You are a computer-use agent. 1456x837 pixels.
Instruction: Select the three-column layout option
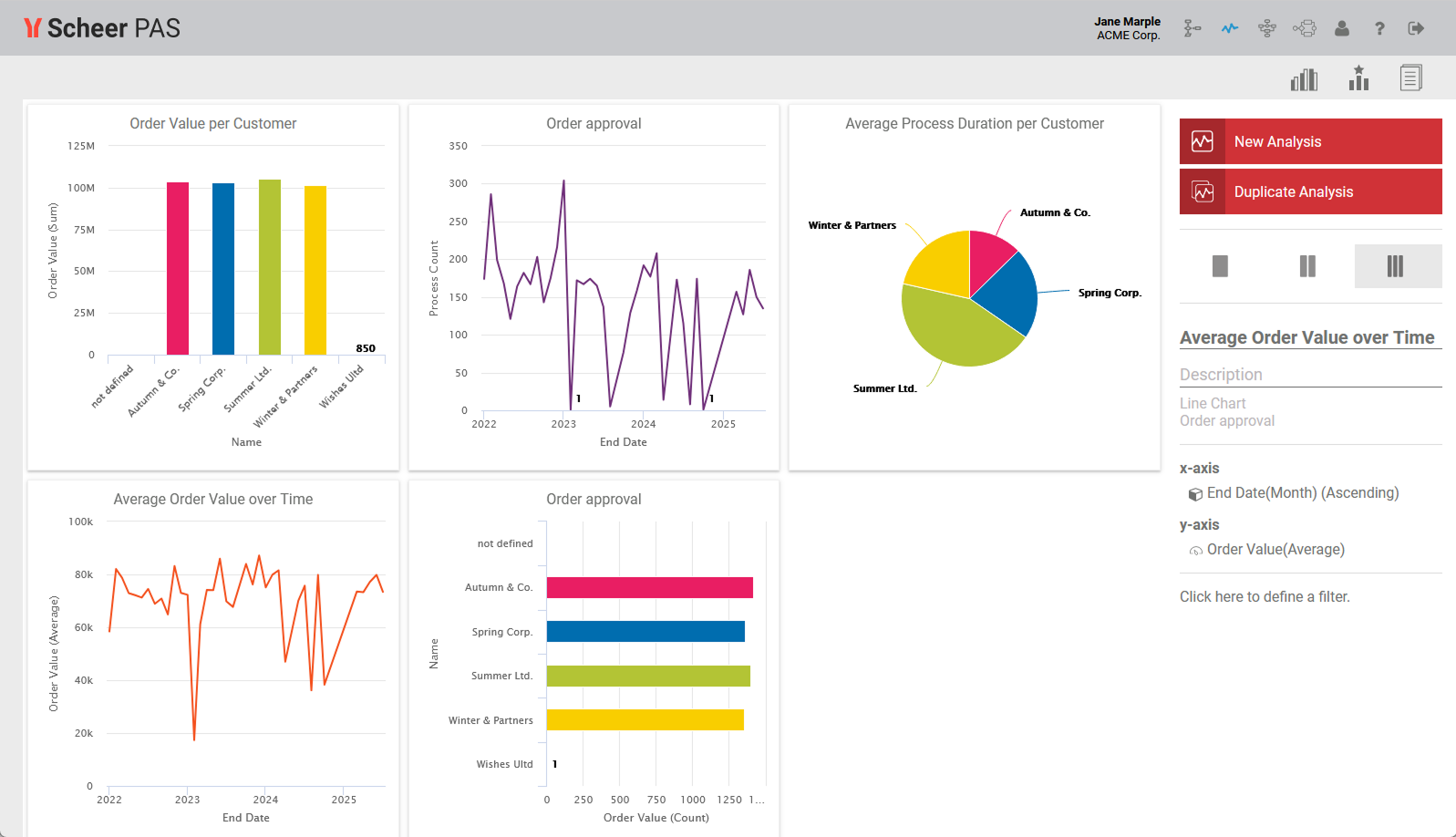1395,266
